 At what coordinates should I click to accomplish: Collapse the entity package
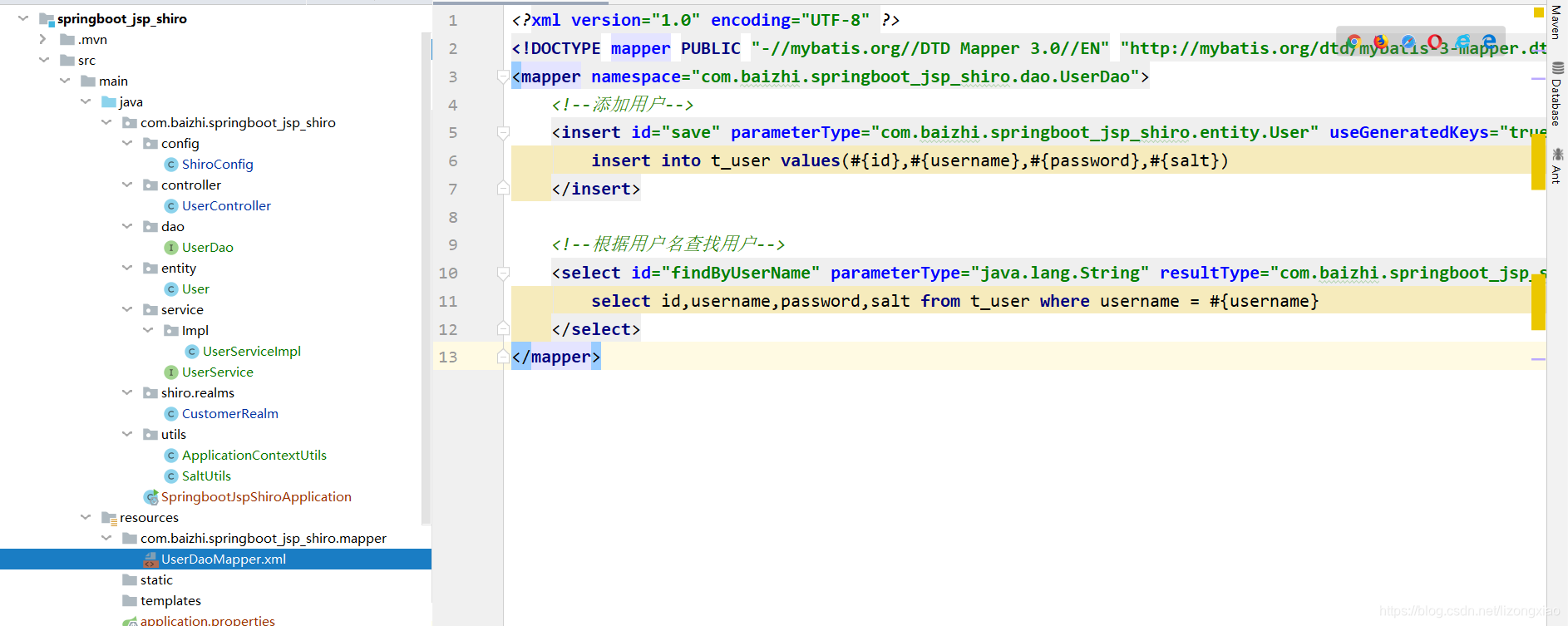(x=126, y=268)
